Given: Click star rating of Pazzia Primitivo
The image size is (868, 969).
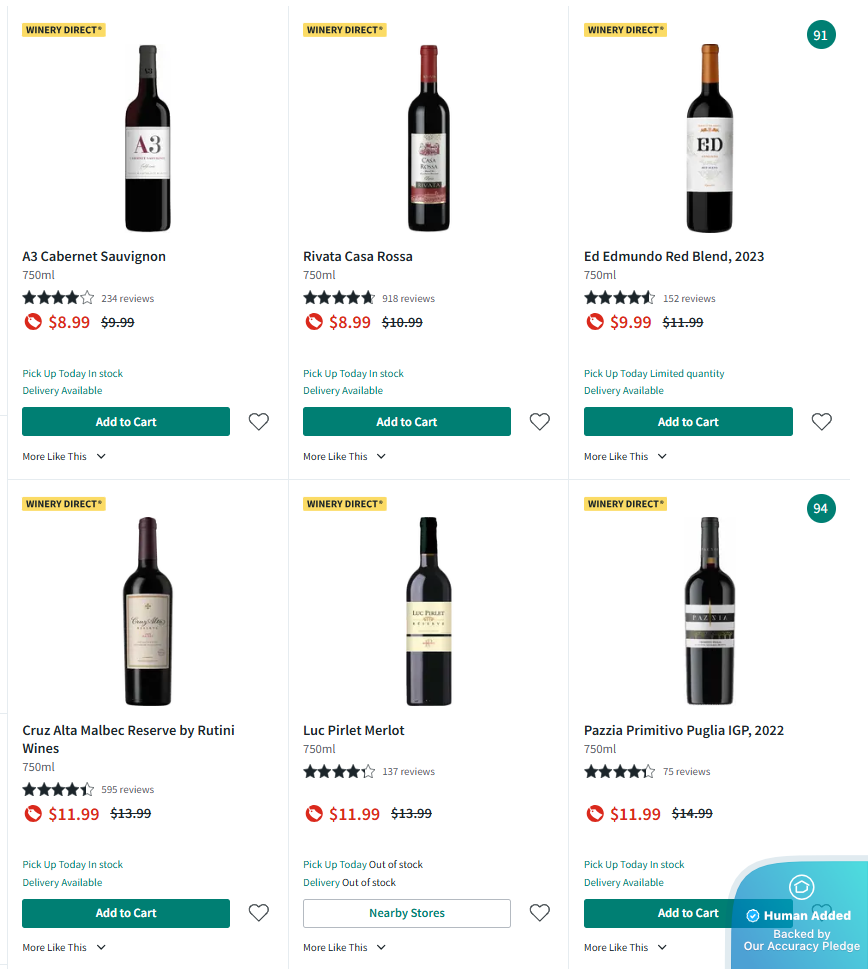Looking at the screenshot, I should (620, 772).
